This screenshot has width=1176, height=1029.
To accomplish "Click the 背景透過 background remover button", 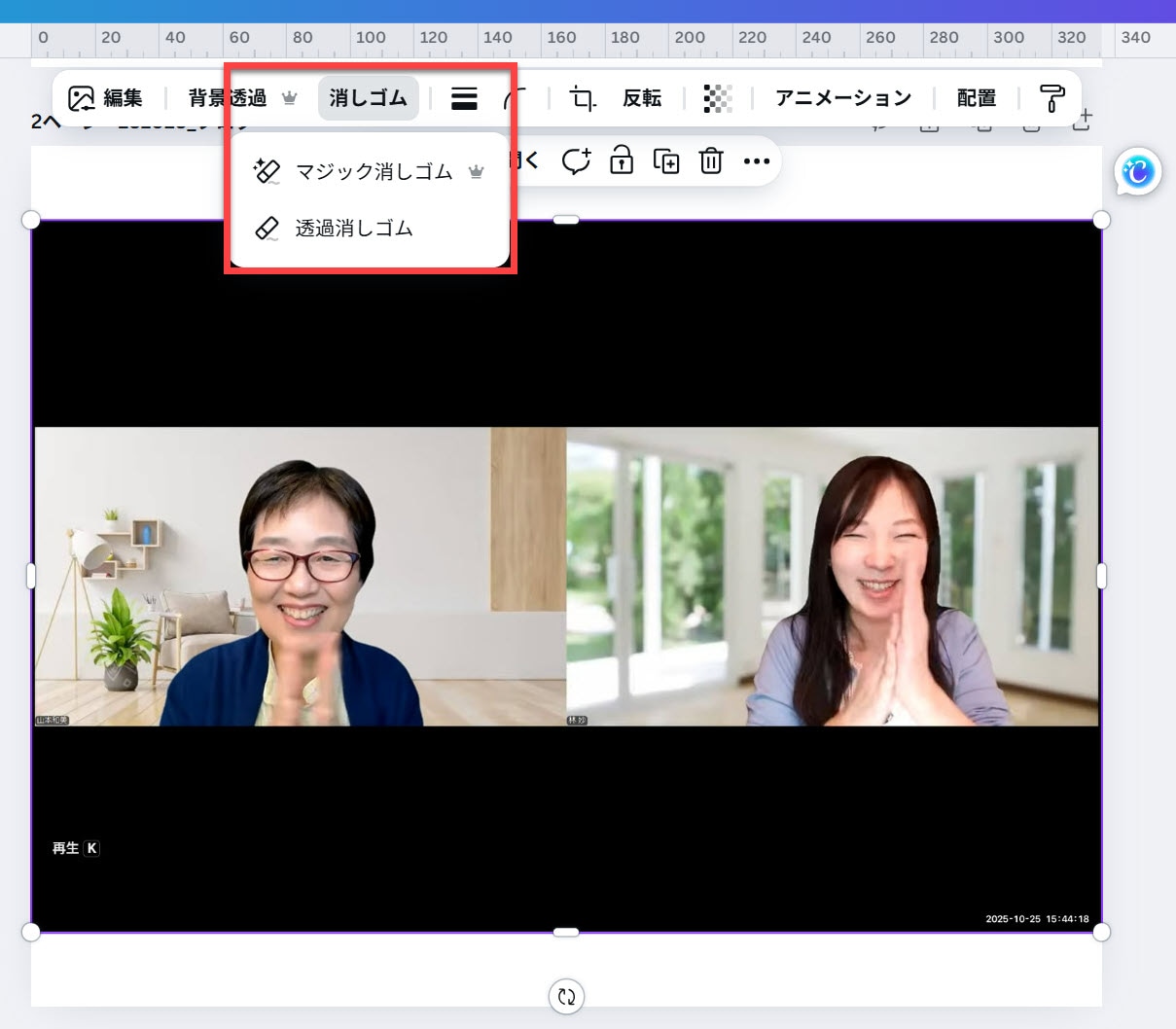I will (x=228, y=98).
